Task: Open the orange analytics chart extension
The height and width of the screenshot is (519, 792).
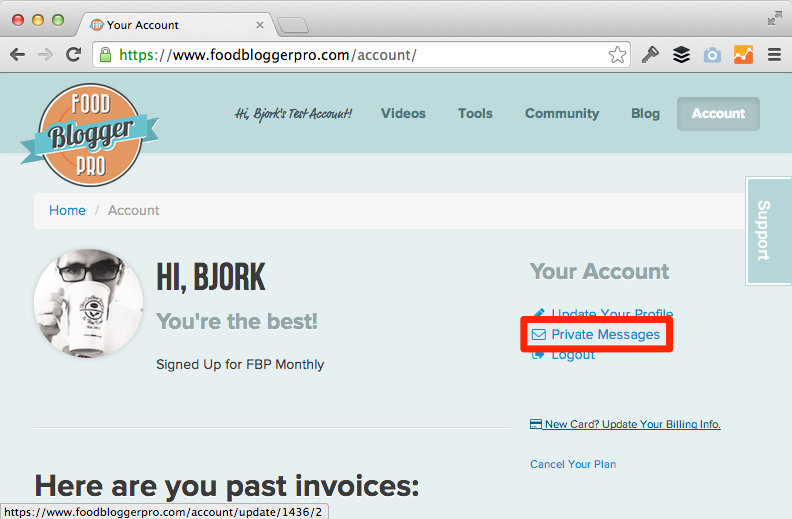Action: coord(744,55)
